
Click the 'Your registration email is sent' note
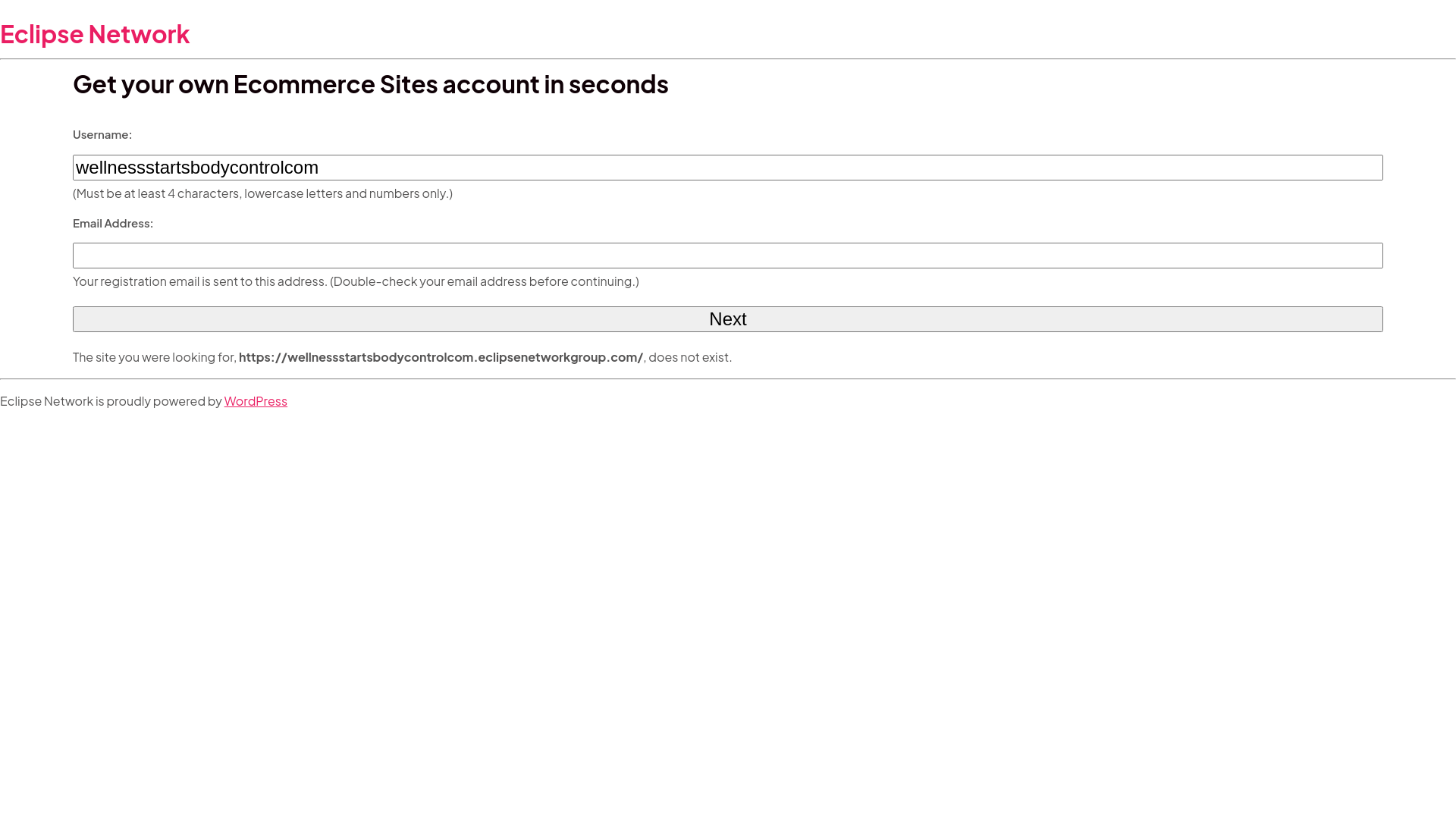click(x=356, y=281)
